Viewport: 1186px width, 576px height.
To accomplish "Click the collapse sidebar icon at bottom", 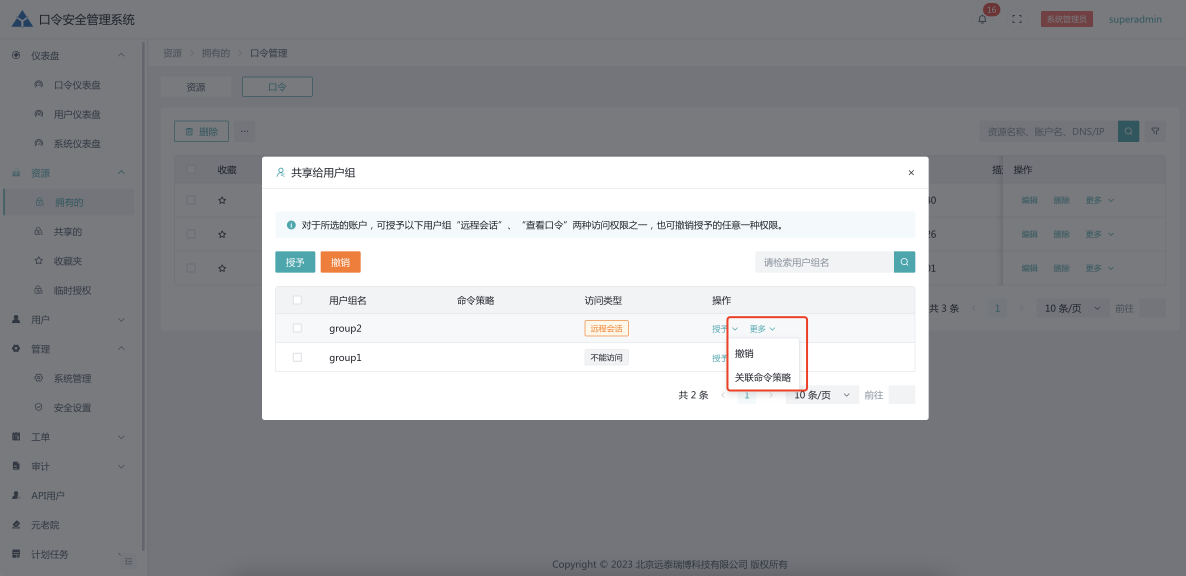I will 128,562.
